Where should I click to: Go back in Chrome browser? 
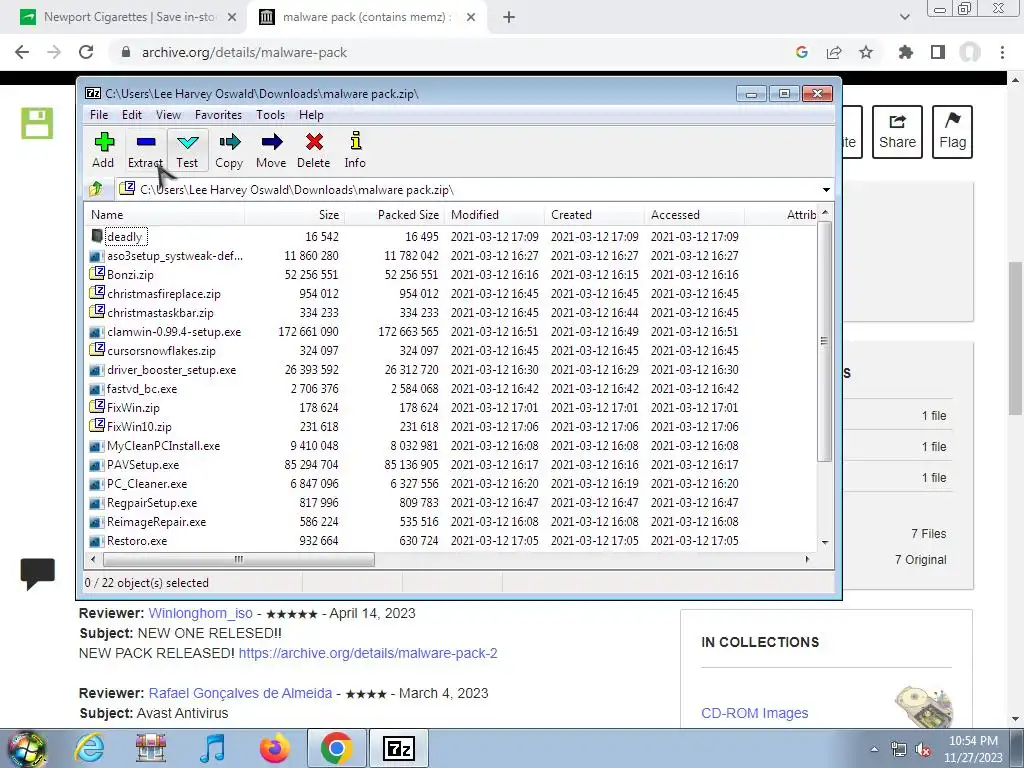[x=22, y=52]
